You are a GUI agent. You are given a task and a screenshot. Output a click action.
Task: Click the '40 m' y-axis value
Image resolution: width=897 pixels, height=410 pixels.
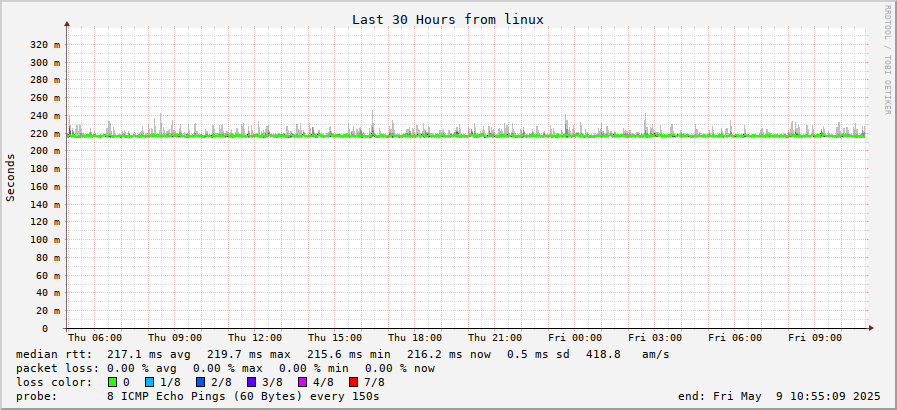pyautogui.click(x=47, y=293)
